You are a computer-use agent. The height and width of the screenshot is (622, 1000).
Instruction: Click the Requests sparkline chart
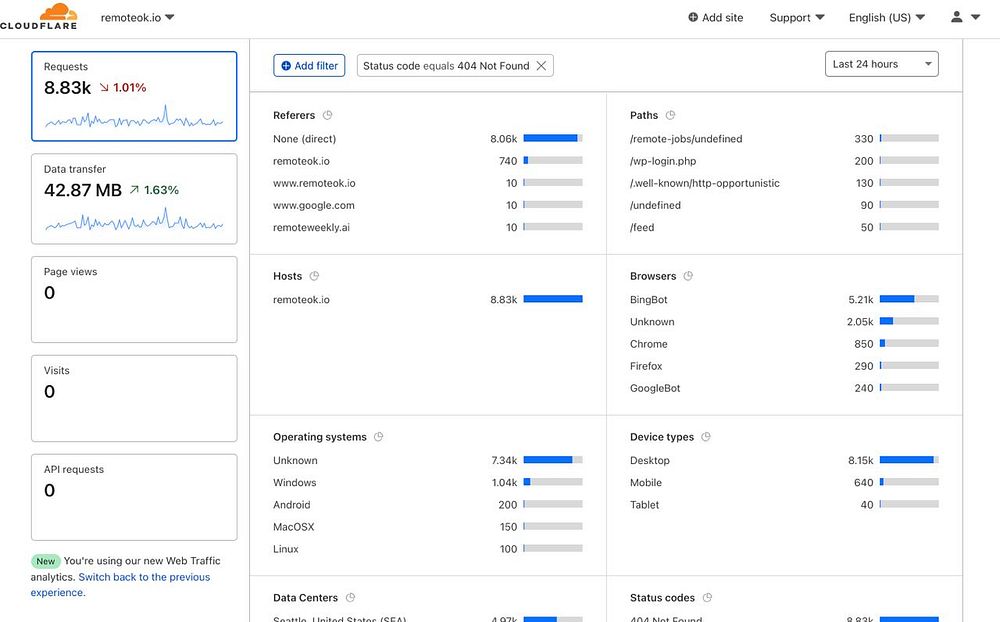[x=134, y=117]
